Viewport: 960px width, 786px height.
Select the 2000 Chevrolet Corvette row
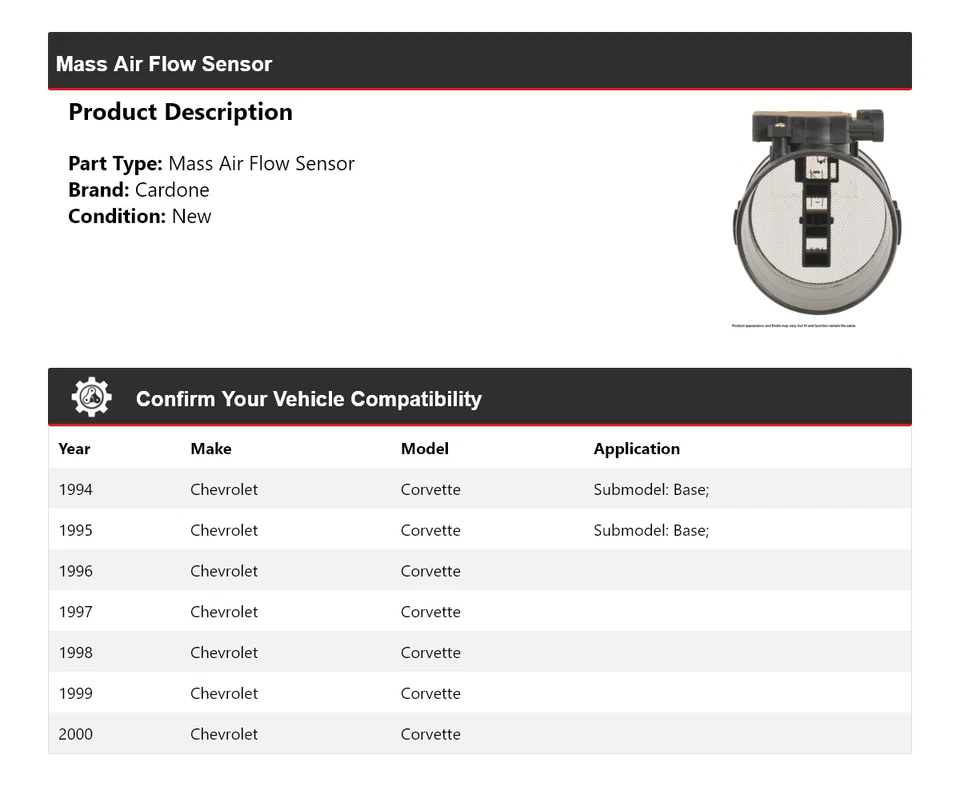[480, 733]
